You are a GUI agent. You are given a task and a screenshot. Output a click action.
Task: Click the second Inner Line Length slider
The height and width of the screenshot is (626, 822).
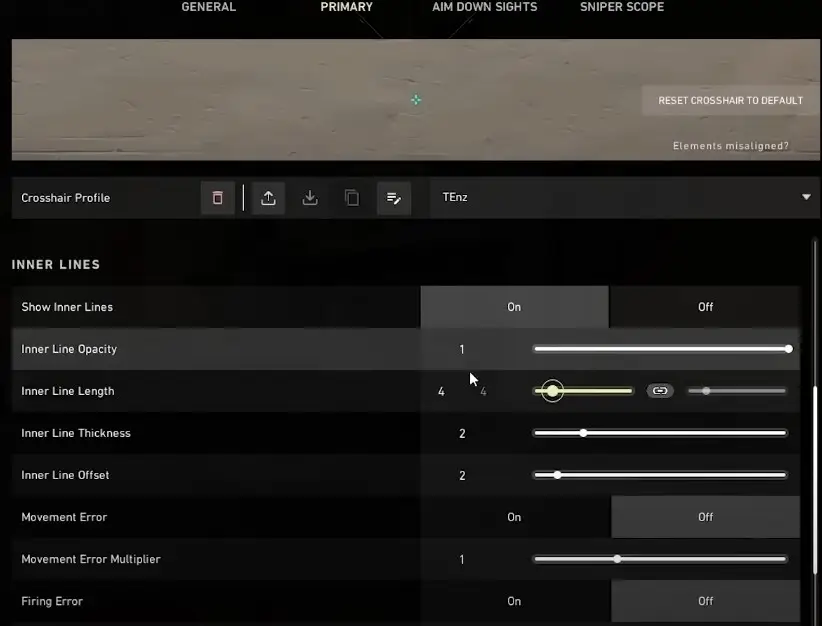tap(737, 391)
